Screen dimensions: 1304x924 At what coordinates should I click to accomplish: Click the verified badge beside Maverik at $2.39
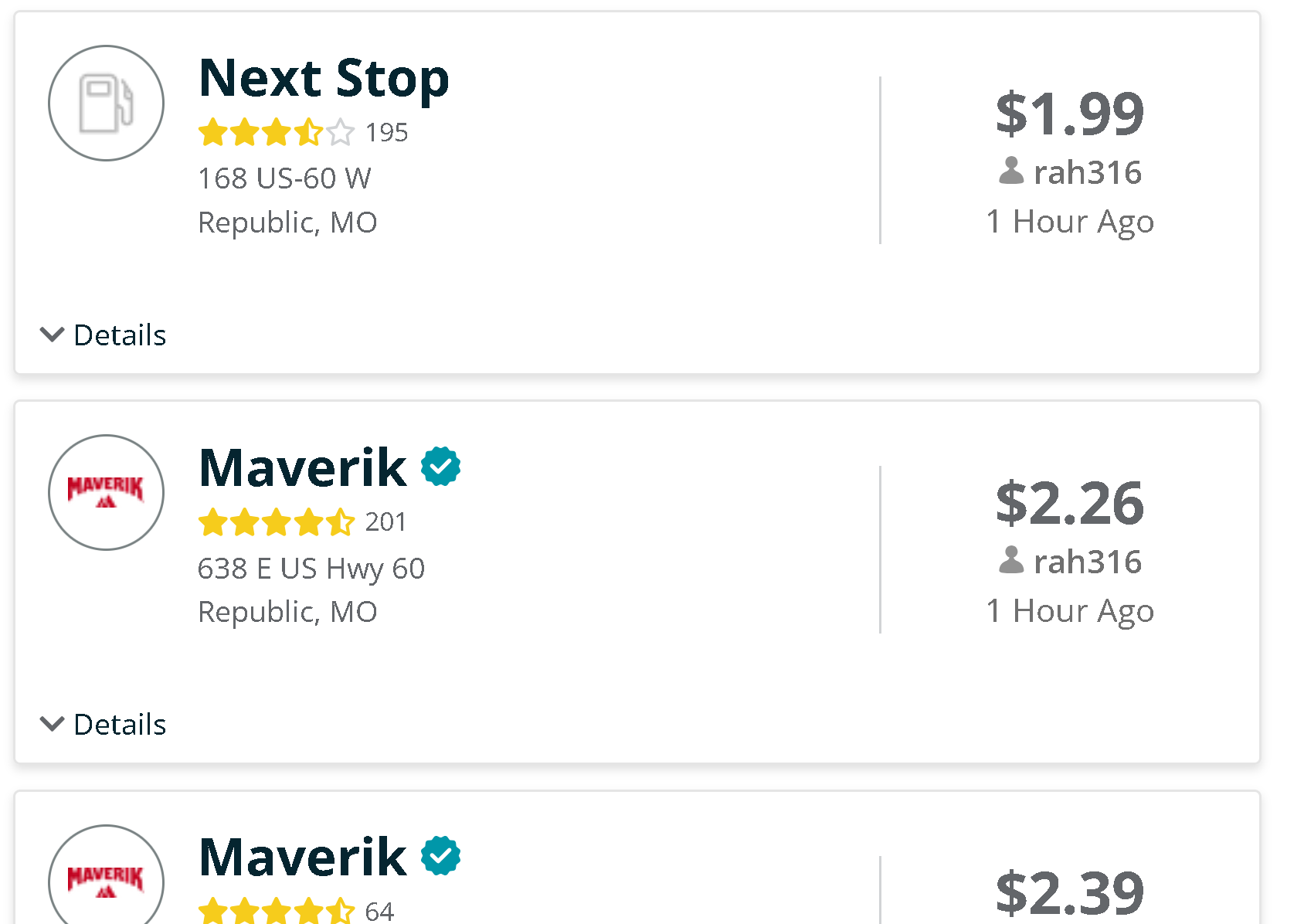coord(440,856)
